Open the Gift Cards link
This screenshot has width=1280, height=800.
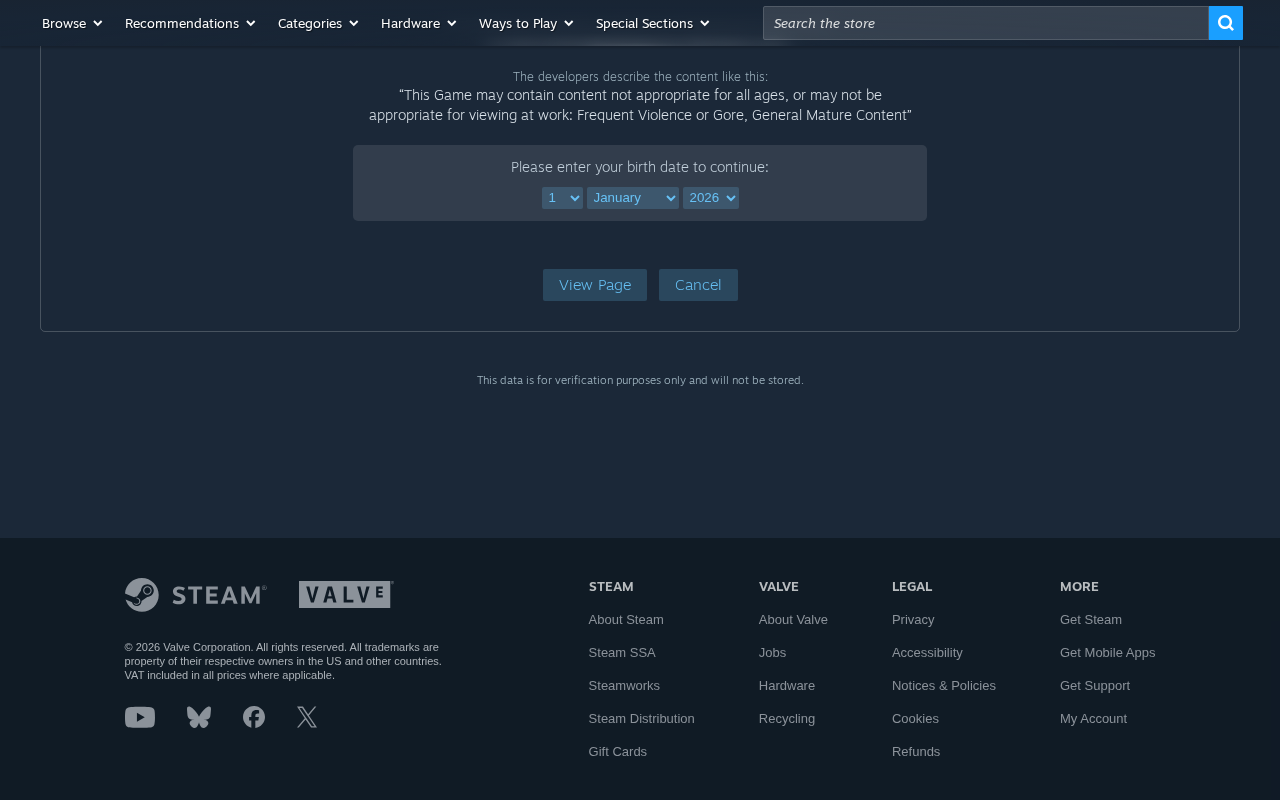618,752
